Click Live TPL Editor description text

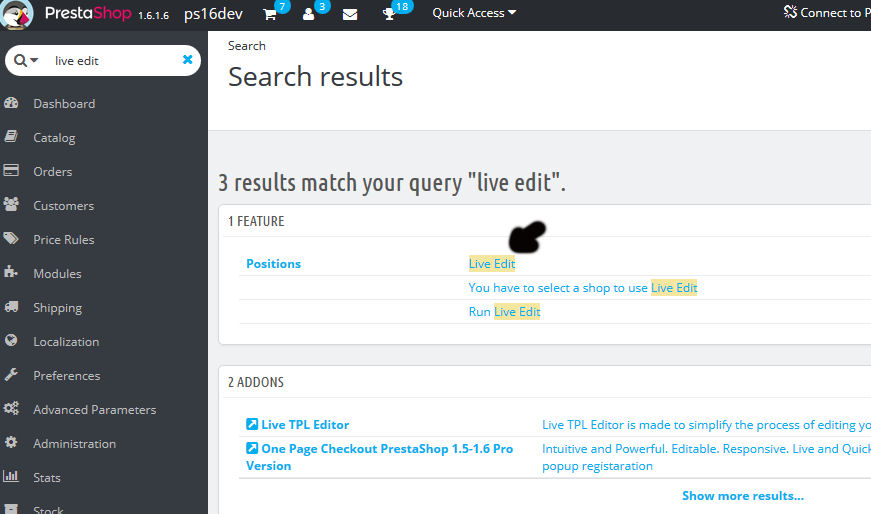(706, 425)
